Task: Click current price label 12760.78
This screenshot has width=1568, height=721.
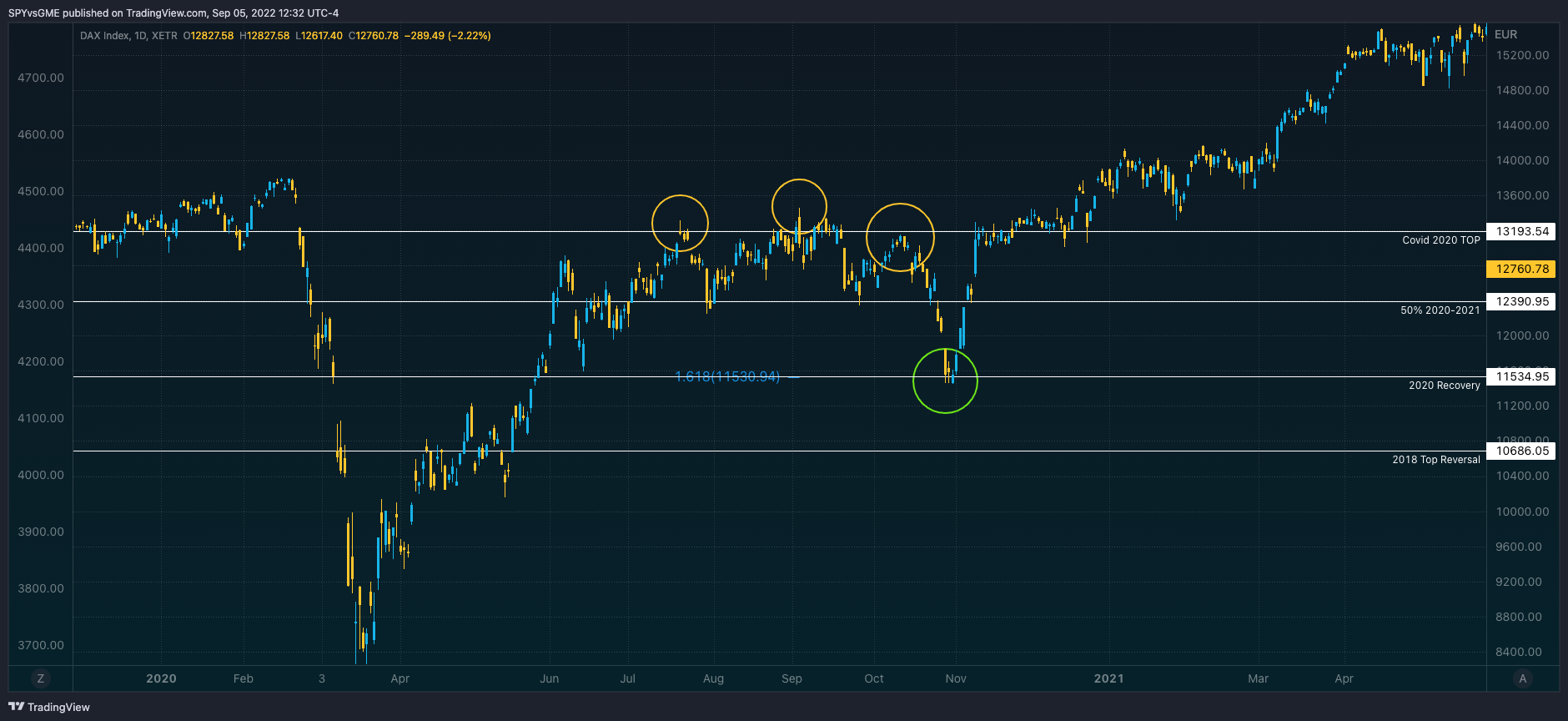Action: (1522, 269)
